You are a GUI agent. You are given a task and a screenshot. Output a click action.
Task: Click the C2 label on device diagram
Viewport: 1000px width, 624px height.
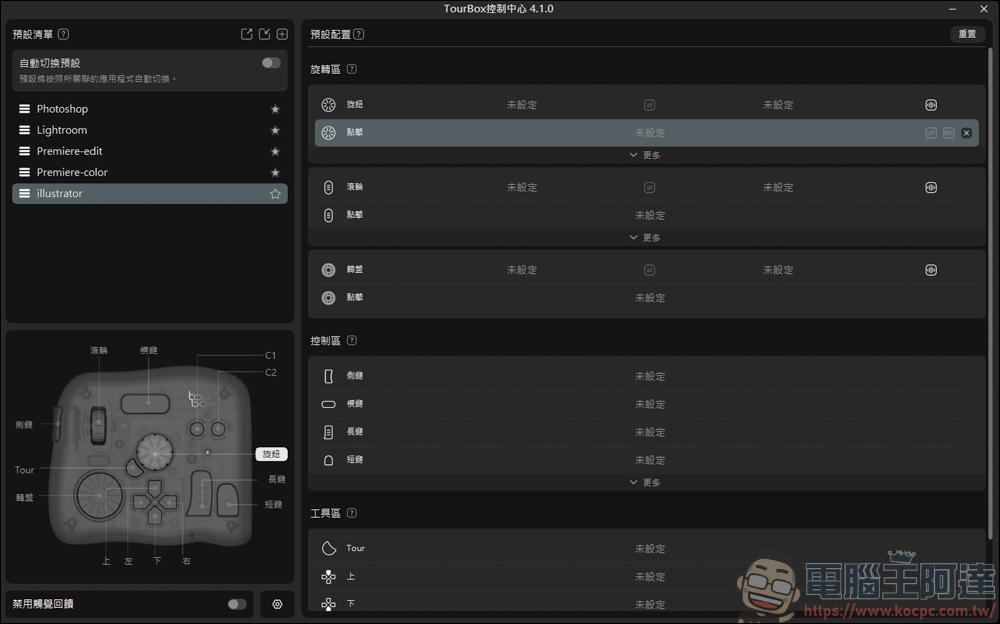[270, 372]
